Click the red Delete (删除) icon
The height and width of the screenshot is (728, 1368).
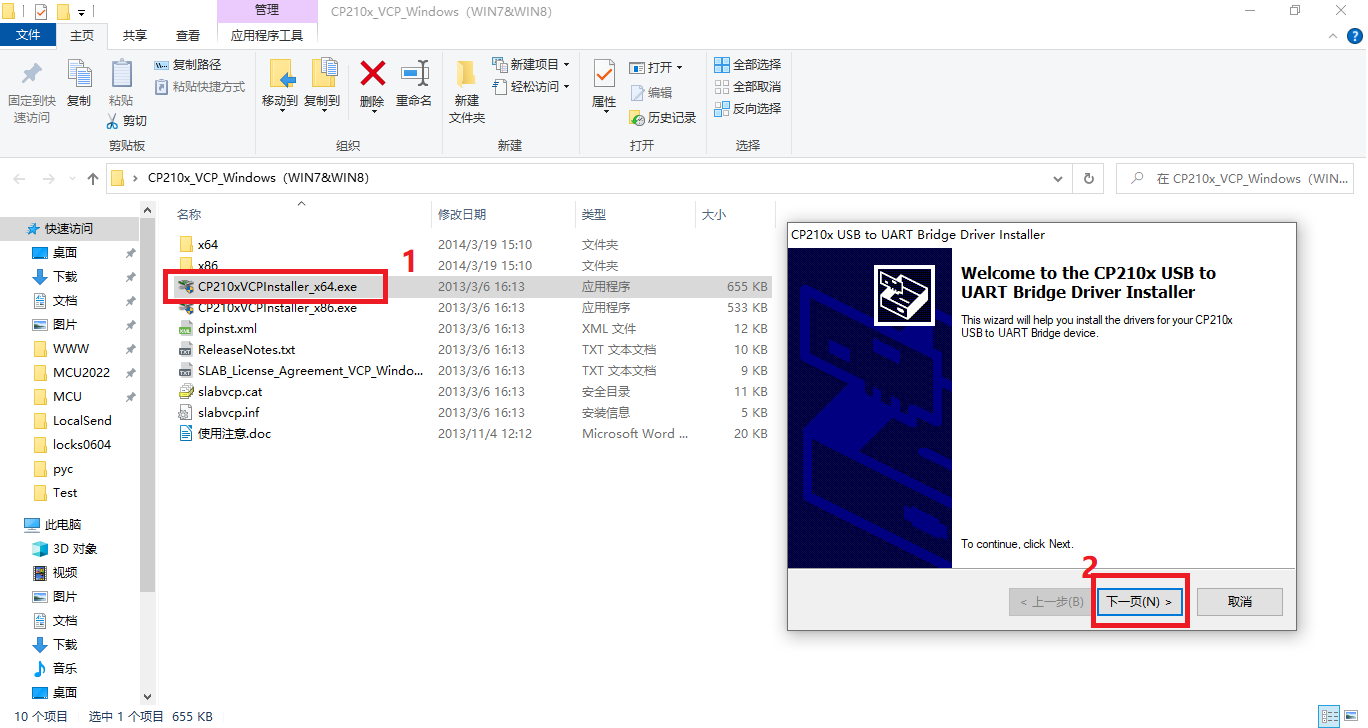click(372, 76)
